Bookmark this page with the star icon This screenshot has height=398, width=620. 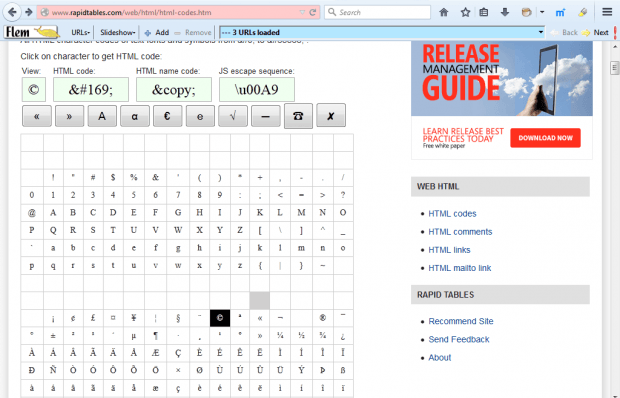465,12
